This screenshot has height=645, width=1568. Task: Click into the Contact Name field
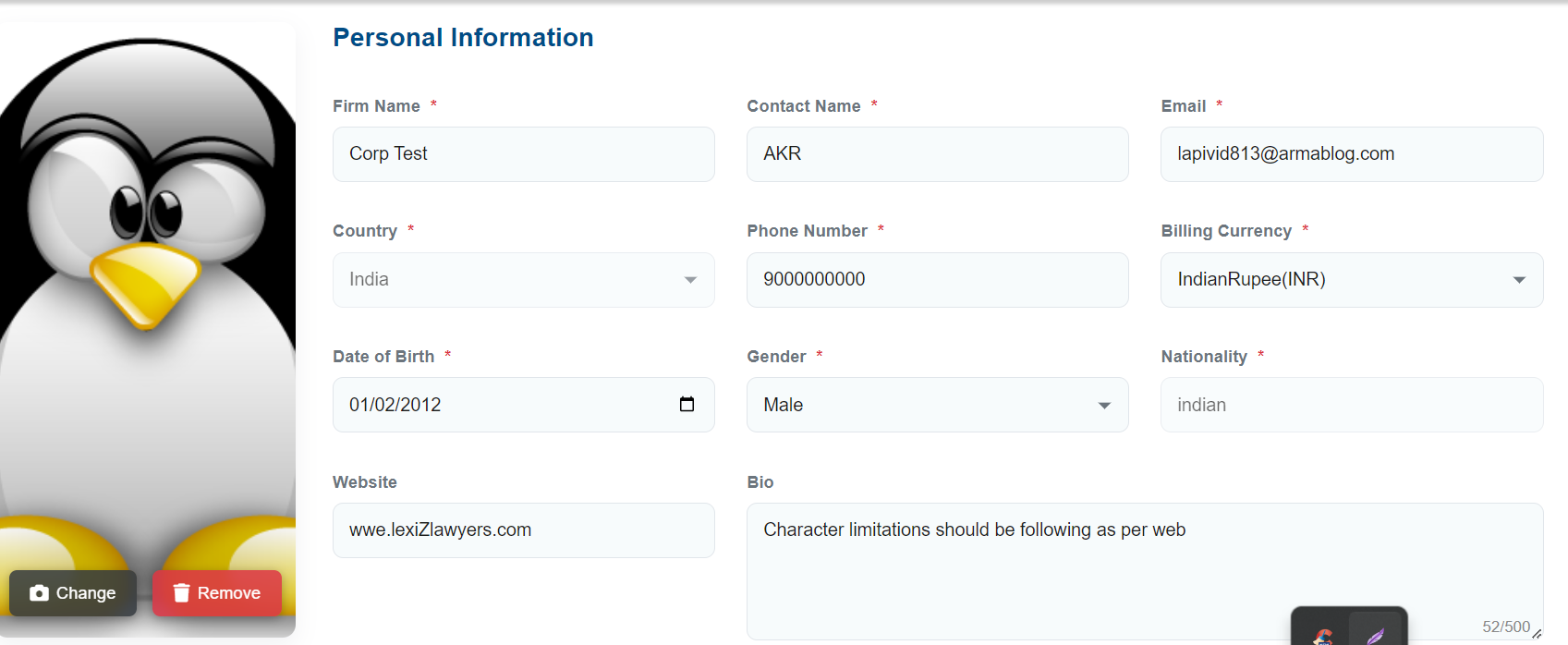[x=937, y=154]
